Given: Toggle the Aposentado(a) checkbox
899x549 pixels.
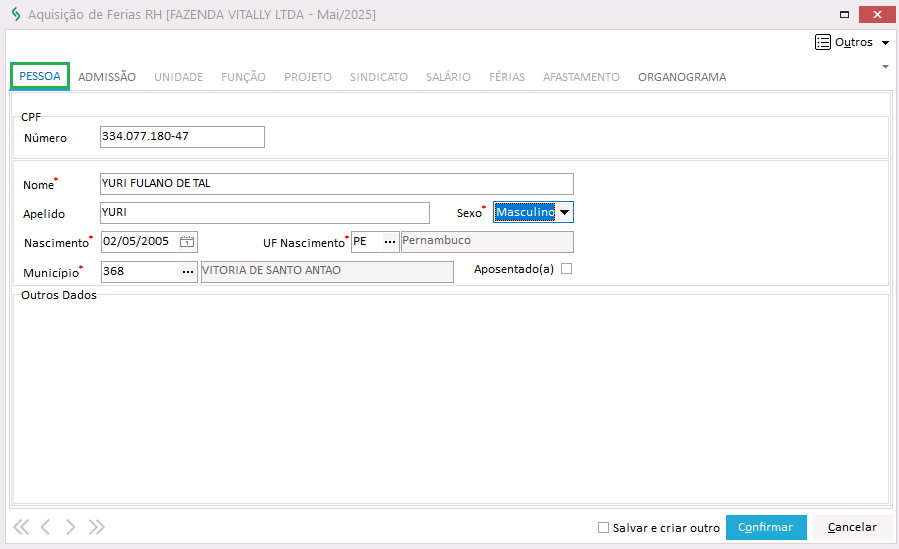Looking at the screenshot, I should pos(566,269).
